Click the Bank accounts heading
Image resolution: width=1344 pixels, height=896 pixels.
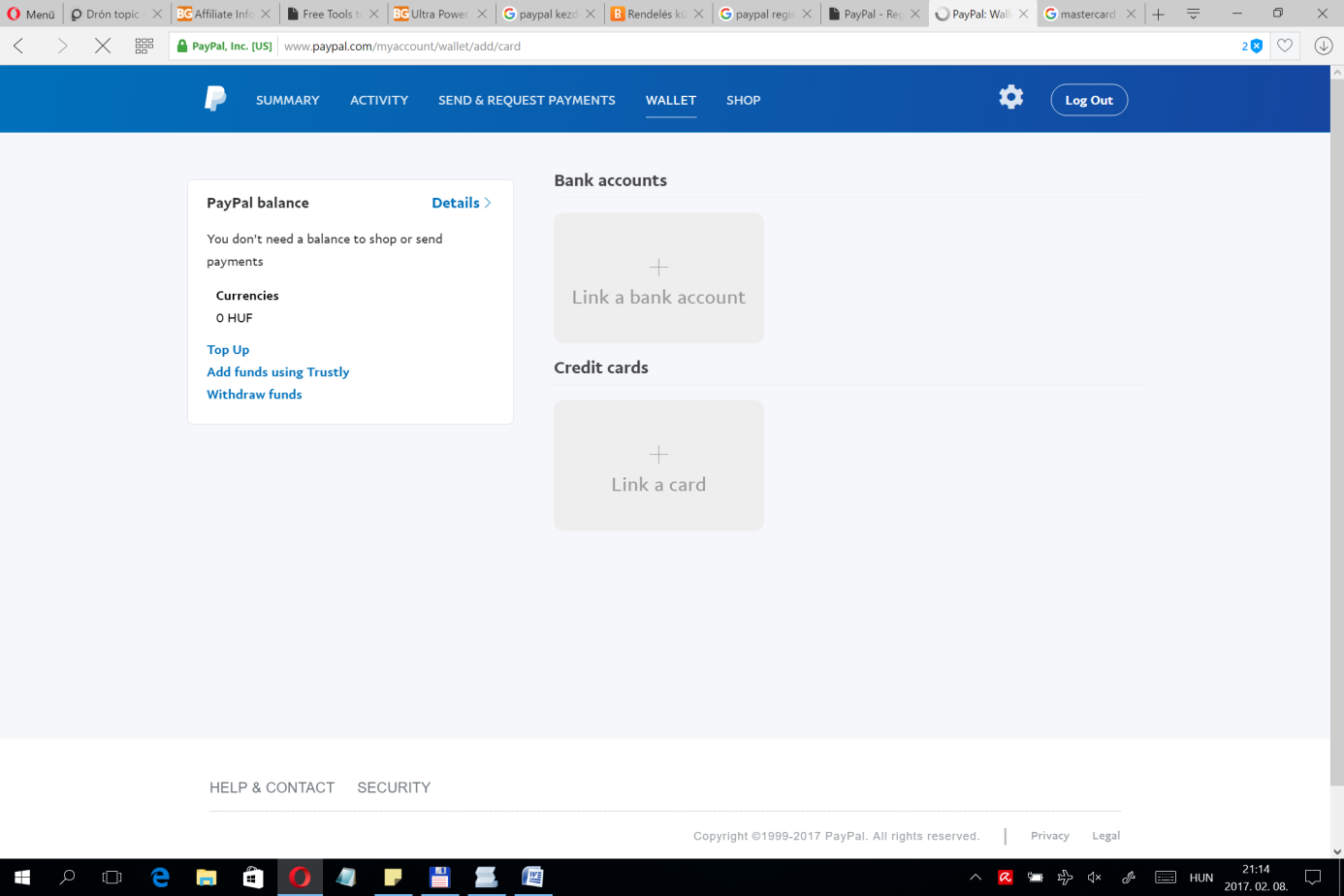point(610,180)
